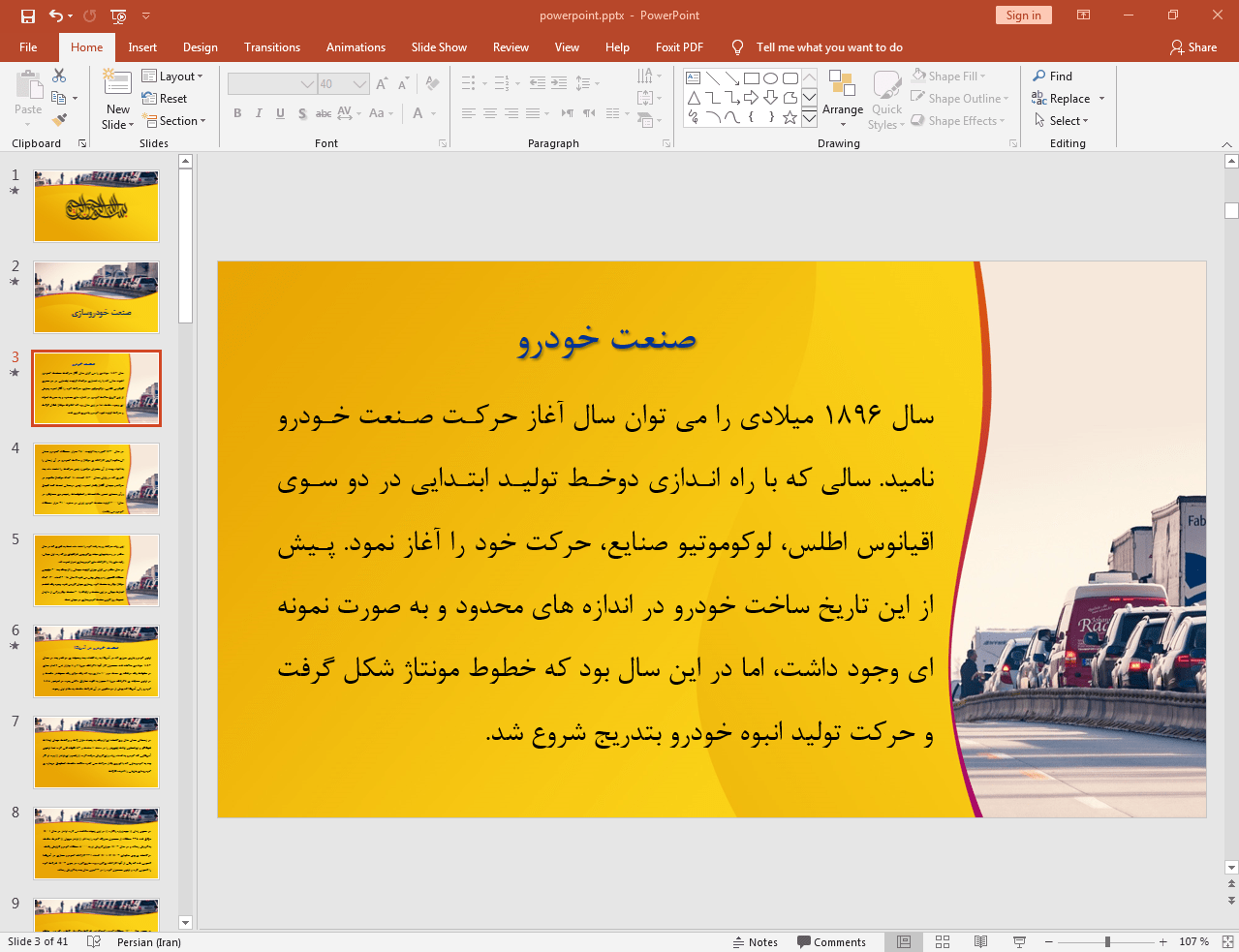1239x952 pixels.
Task: Switch to Slide Sorter view
Action: 943,941
